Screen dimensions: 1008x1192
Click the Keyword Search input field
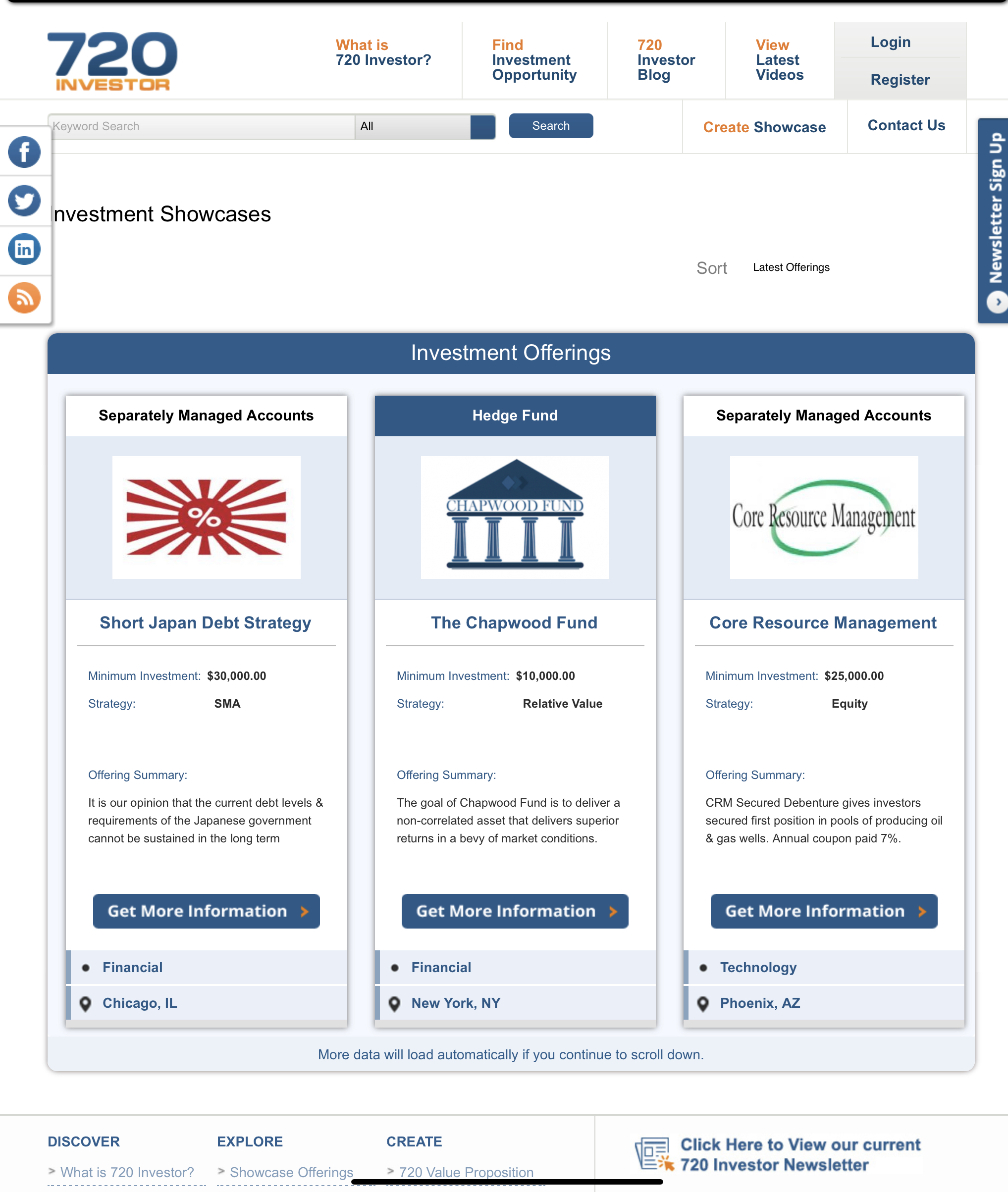point(201,126)
